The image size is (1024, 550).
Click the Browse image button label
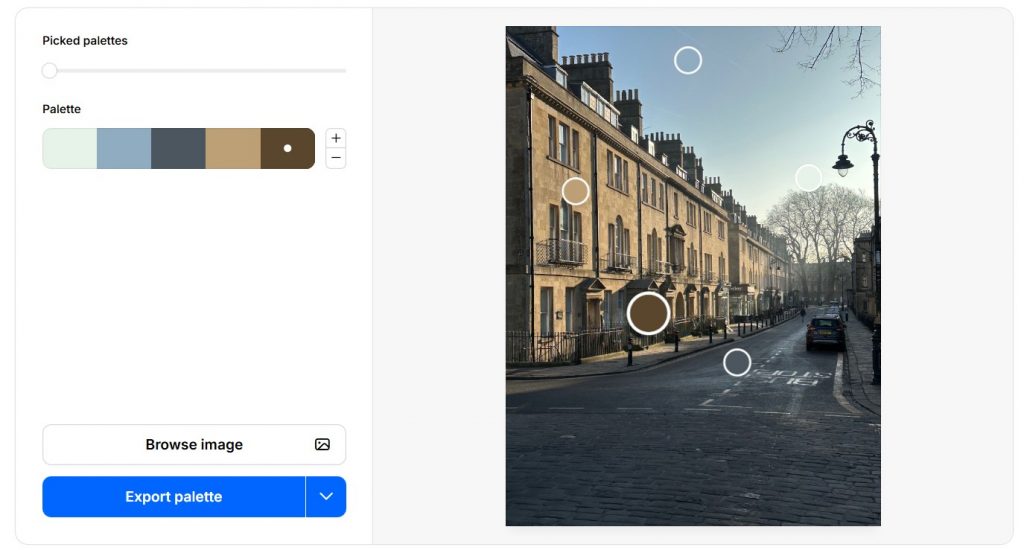click(194, 445)
